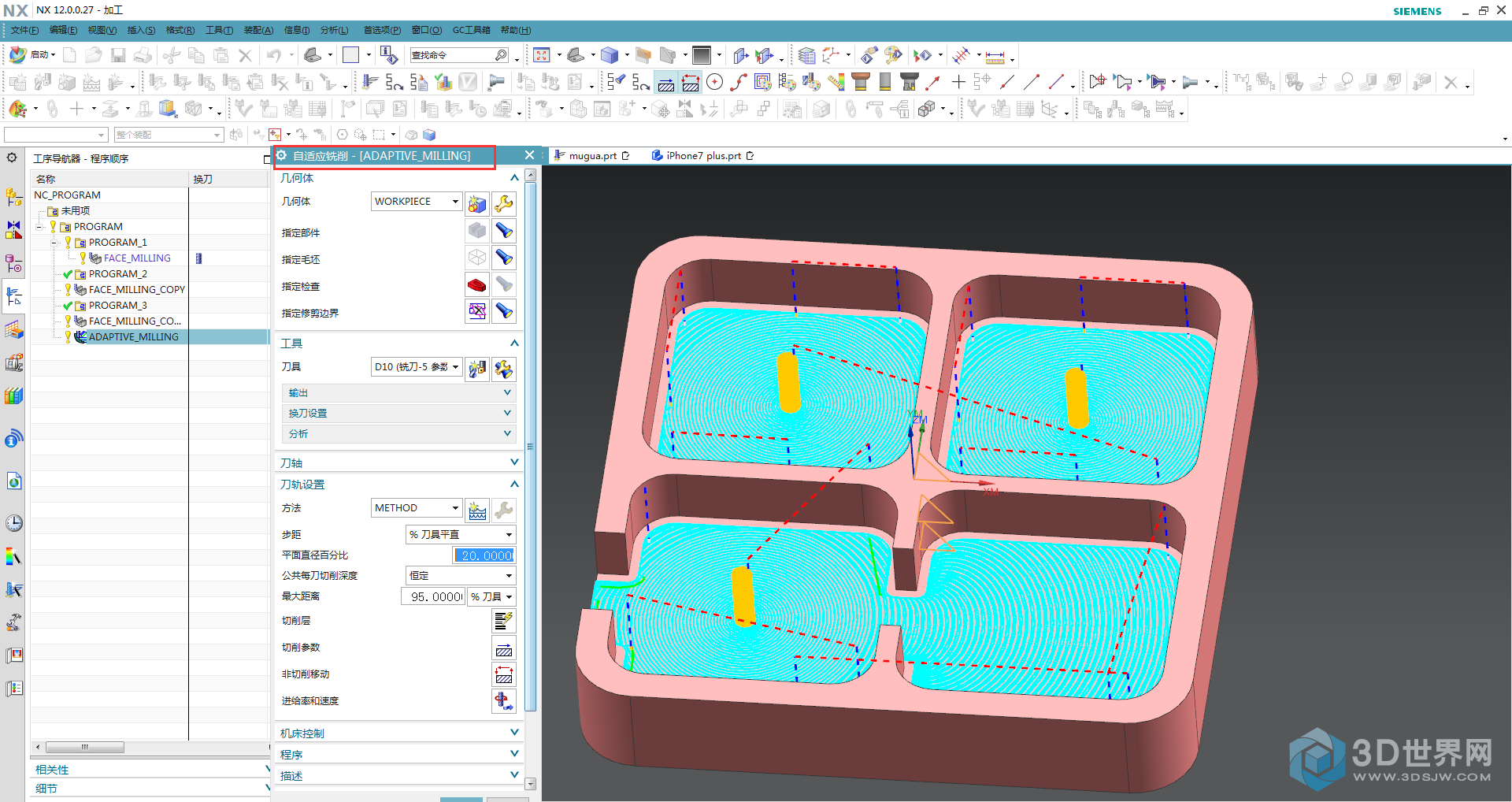Open the 几何体 WORKPIECE dropdown
This screenshot has width=1512, height=802.
coord(417,202)
